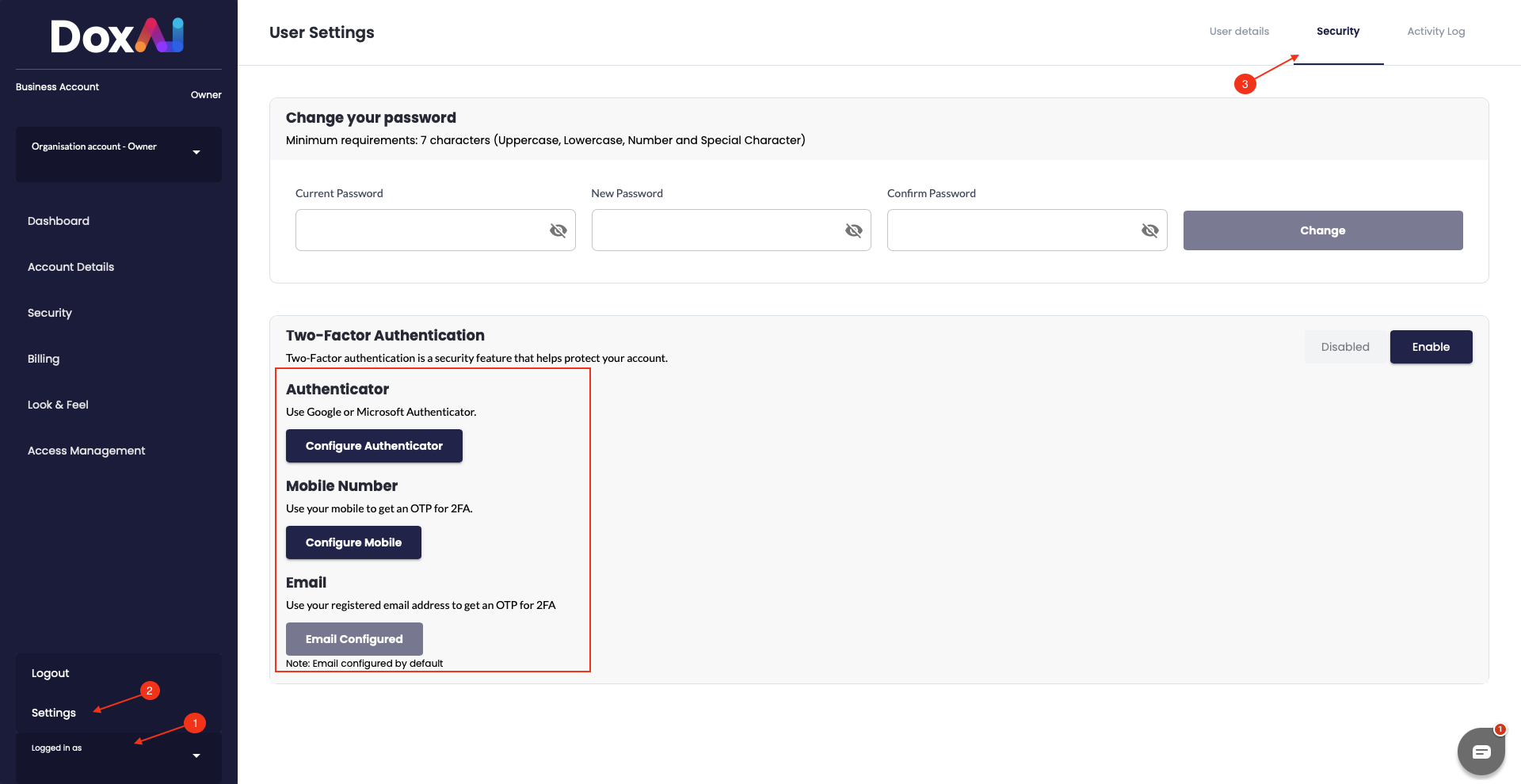Click Configure Mobile button
The width and height of the screenshot is (1521, 784).
tap(353, 542)
